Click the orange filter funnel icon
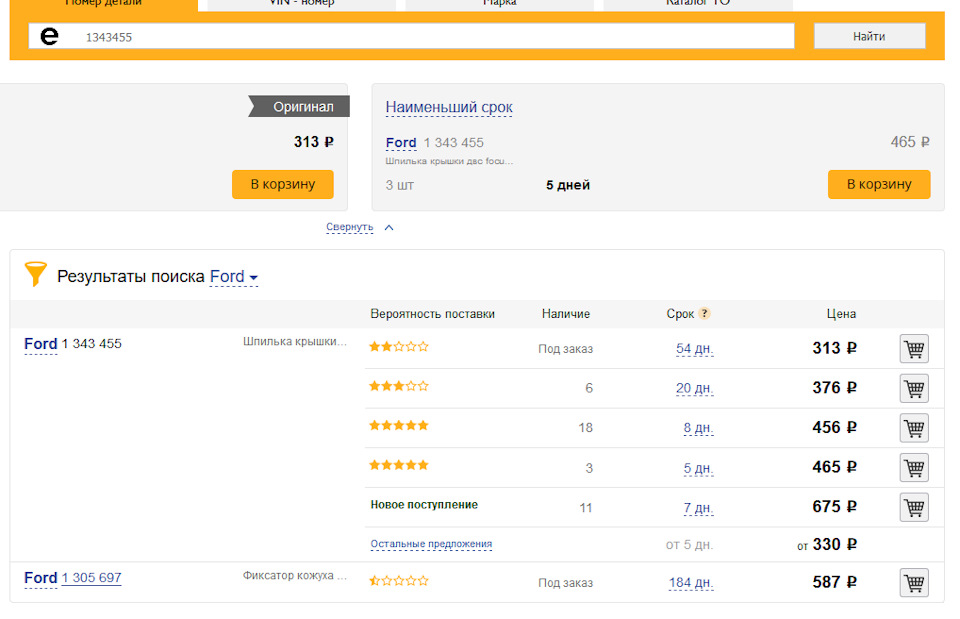This screenshot has width=960, height=619. 36,275
